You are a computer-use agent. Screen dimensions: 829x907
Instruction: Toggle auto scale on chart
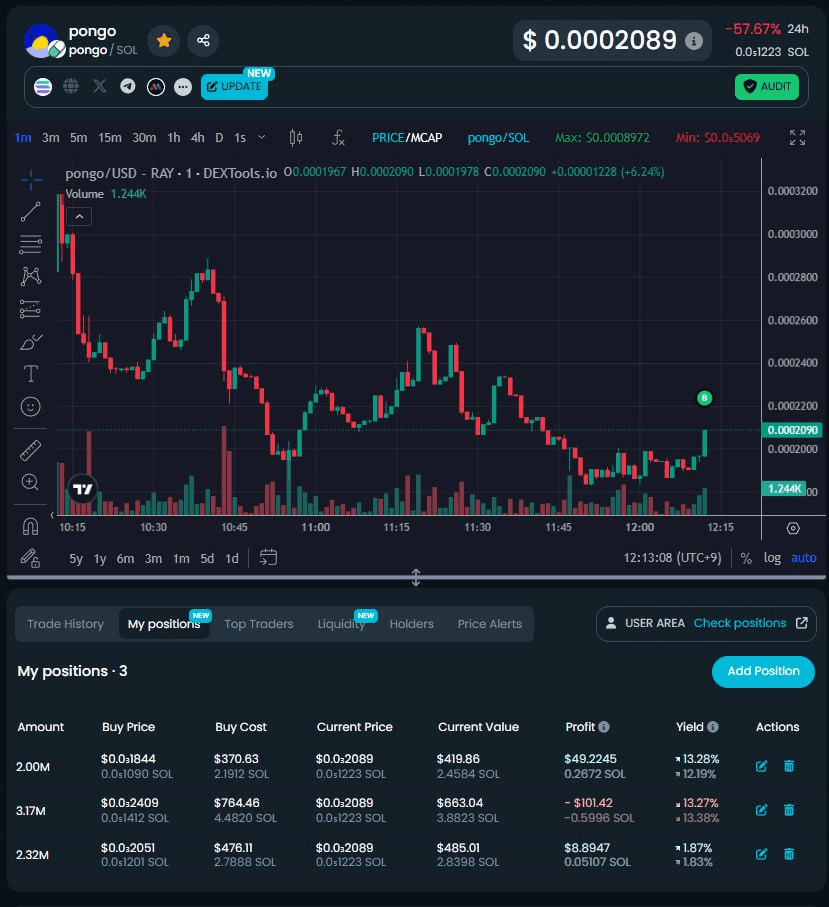point(804,558)
